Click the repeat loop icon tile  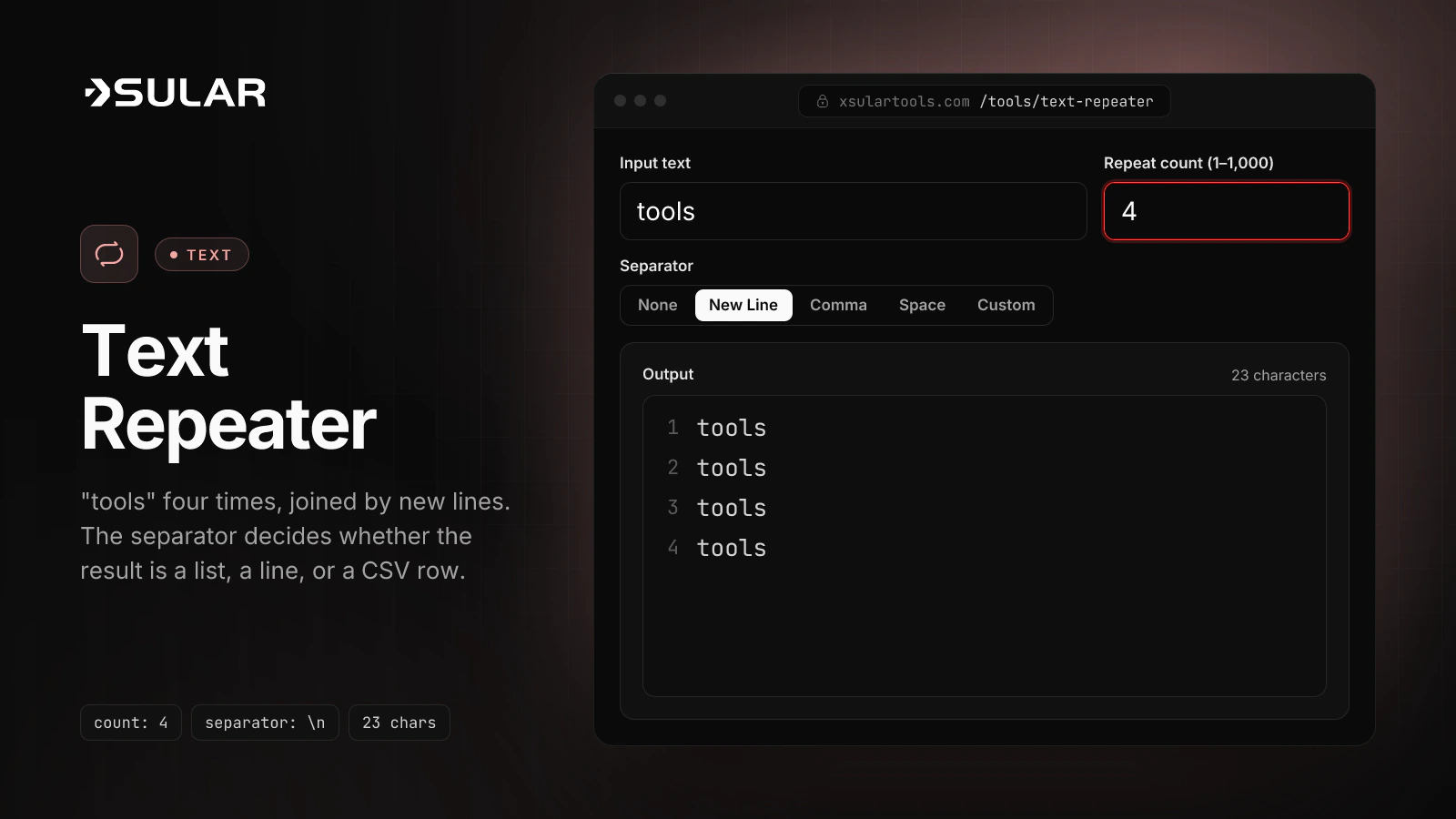109,254
